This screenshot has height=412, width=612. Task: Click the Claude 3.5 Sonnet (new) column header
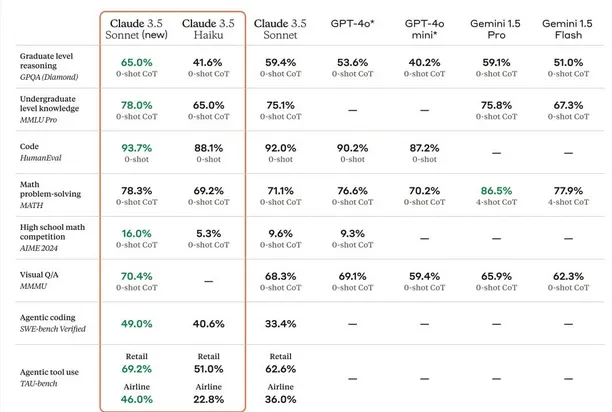136,28
